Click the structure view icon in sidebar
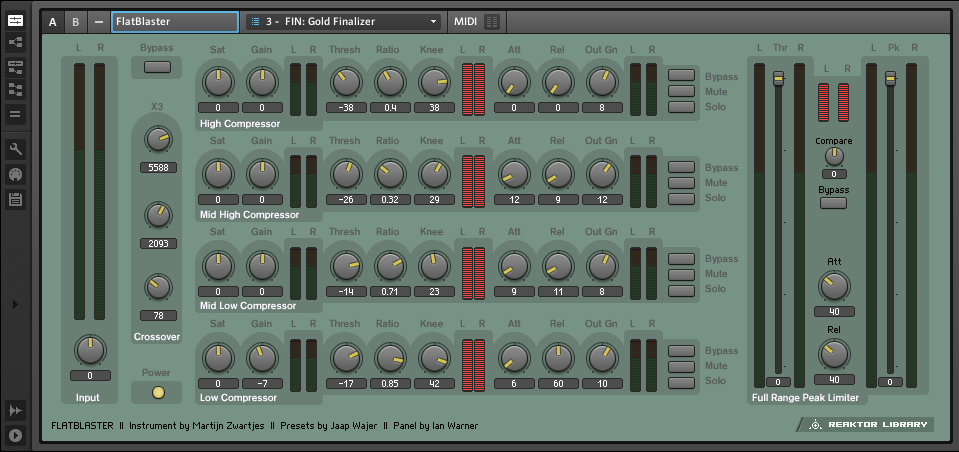This screenshot has height=452, width=959. [15, 43]
